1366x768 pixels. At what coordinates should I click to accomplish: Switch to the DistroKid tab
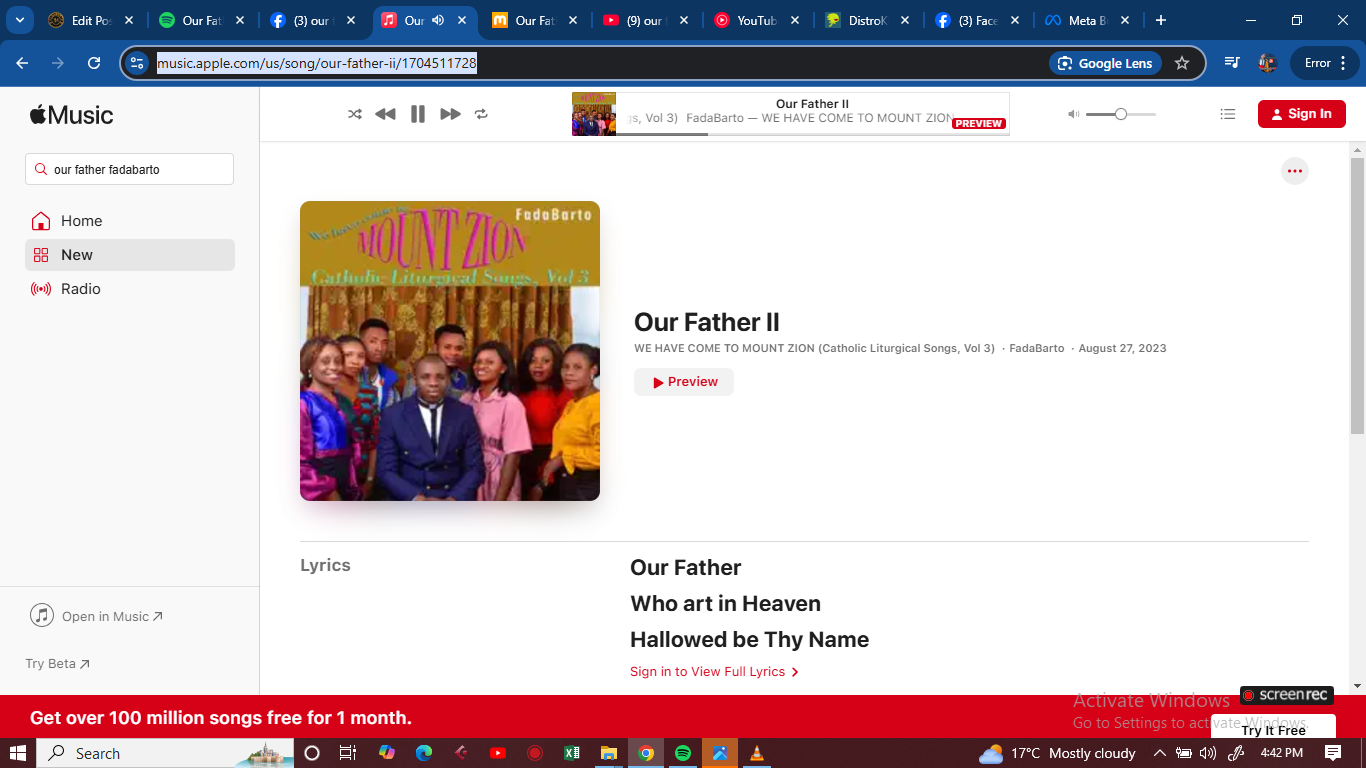click(866, 20)
